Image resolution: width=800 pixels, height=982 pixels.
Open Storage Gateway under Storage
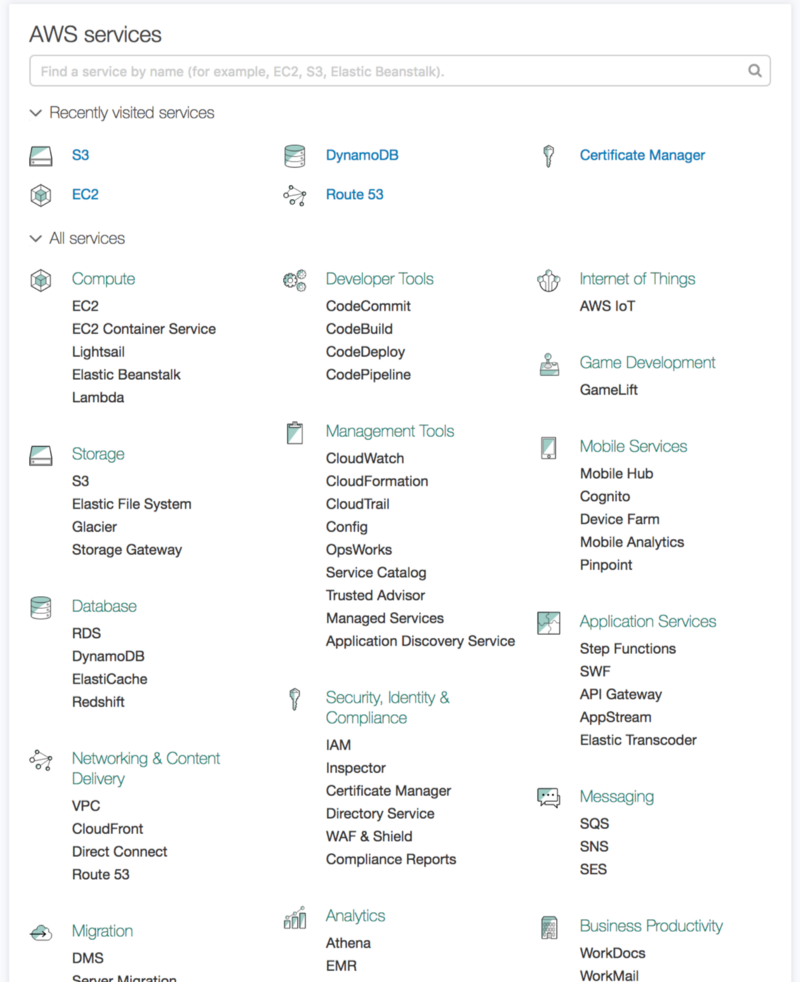tap(127, 550)
